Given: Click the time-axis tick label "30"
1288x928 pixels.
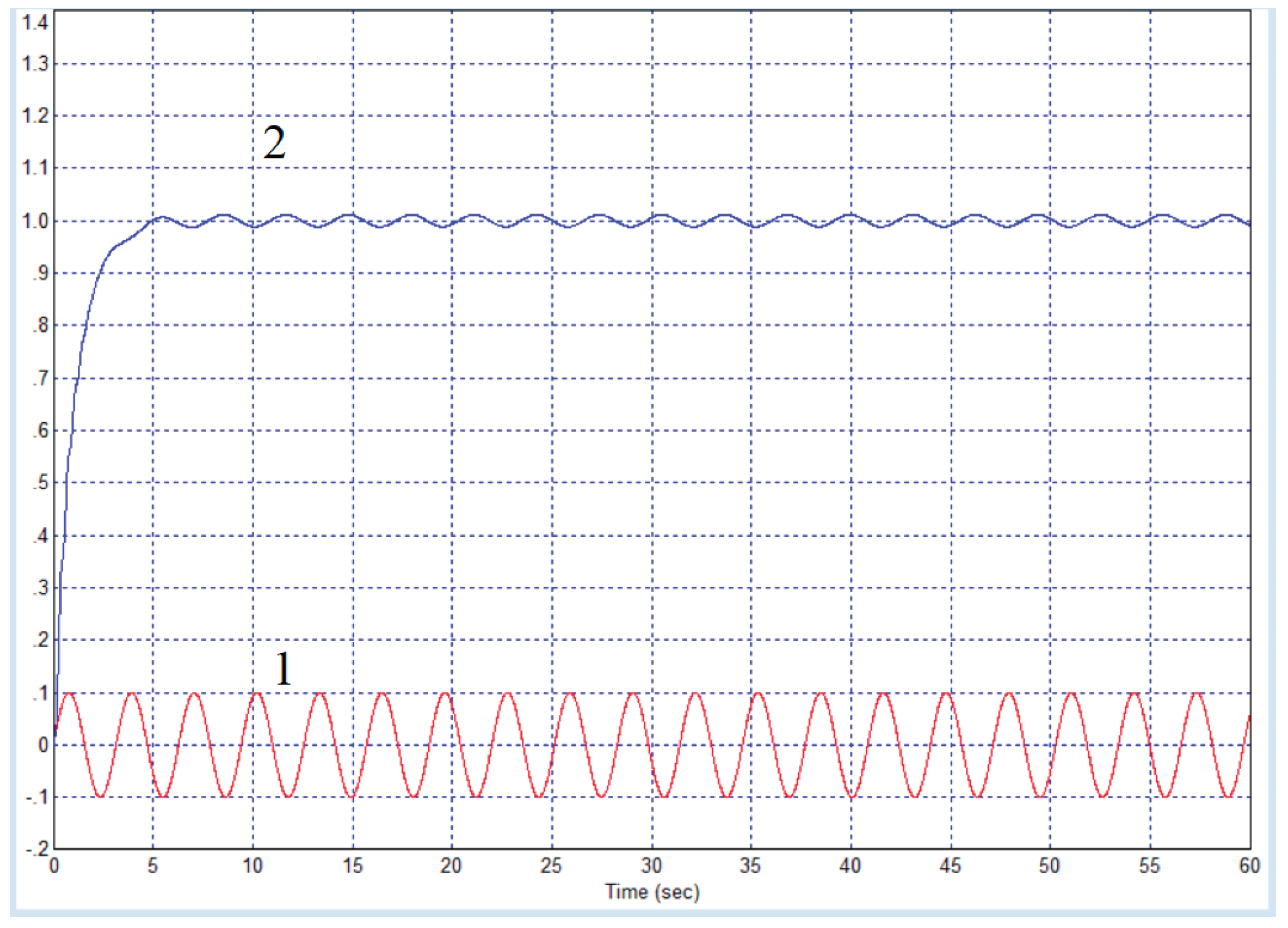Looking at the screenshot, I should (x=652, y=866).
